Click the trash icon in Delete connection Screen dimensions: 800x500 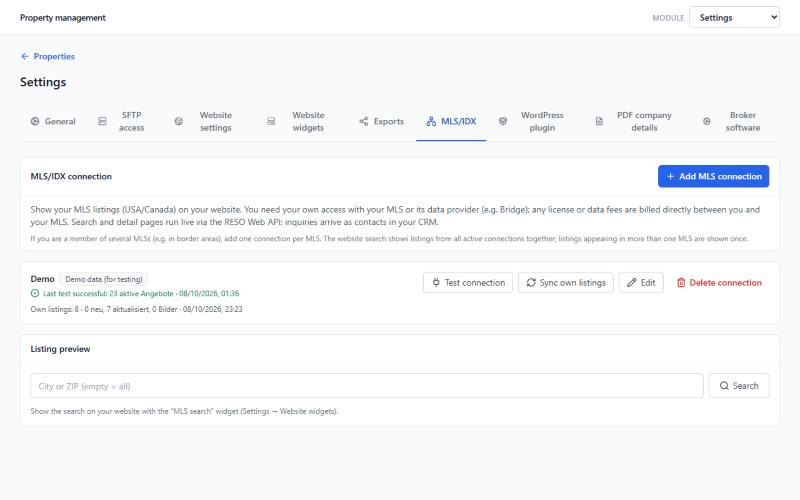point(681,283)
